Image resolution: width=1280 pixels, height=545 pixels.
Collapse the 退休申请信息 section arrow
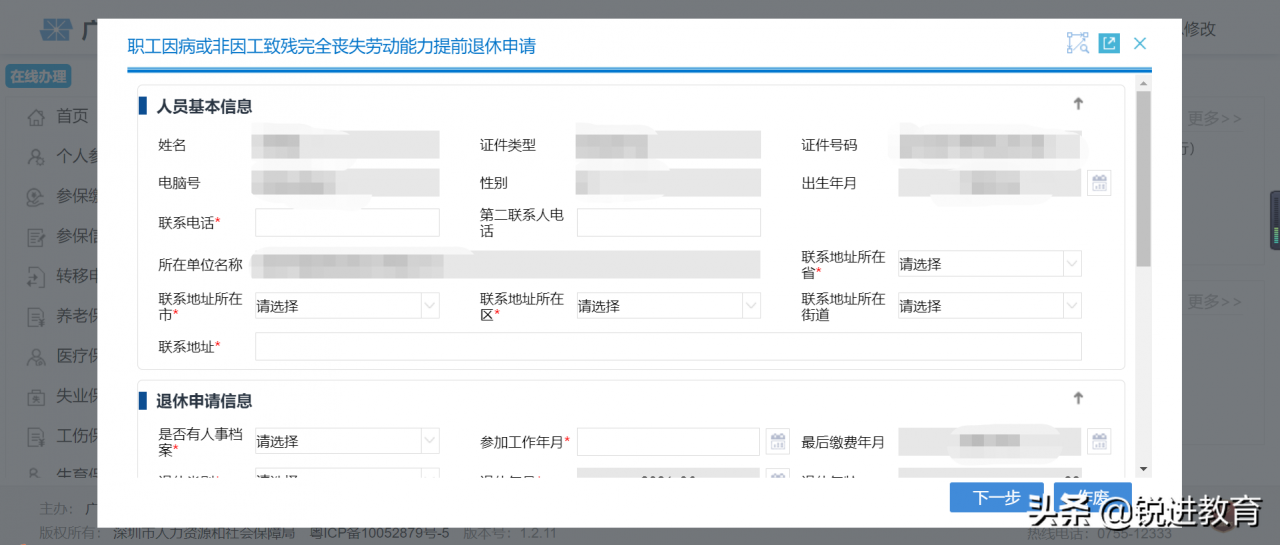click(1078, 398)
